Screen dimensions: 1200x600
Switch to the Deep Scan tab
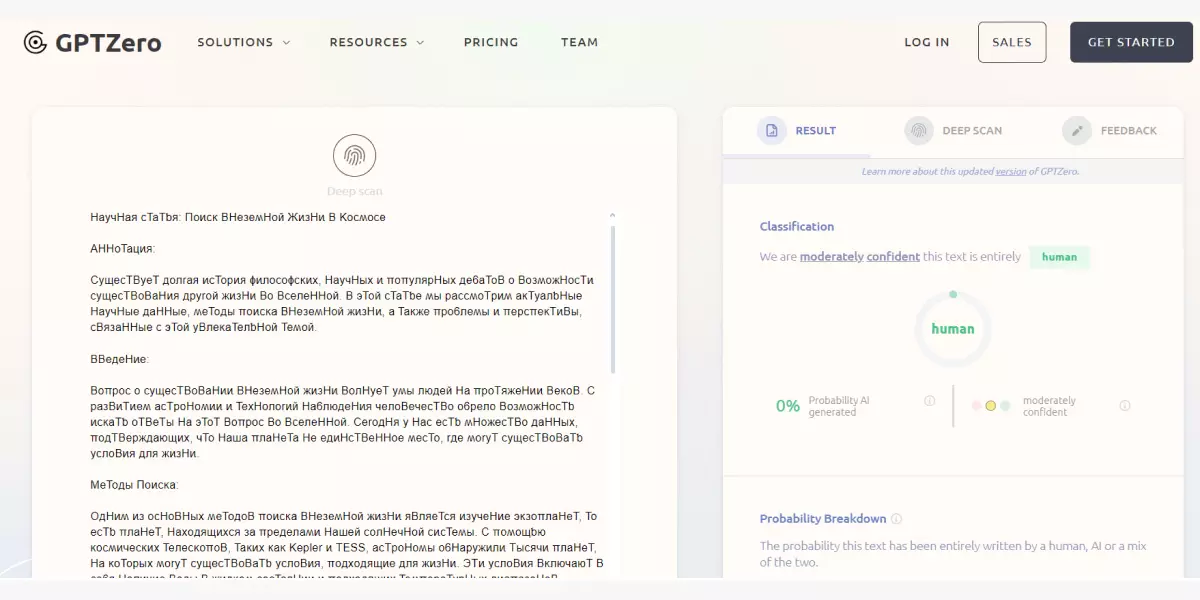953,131
